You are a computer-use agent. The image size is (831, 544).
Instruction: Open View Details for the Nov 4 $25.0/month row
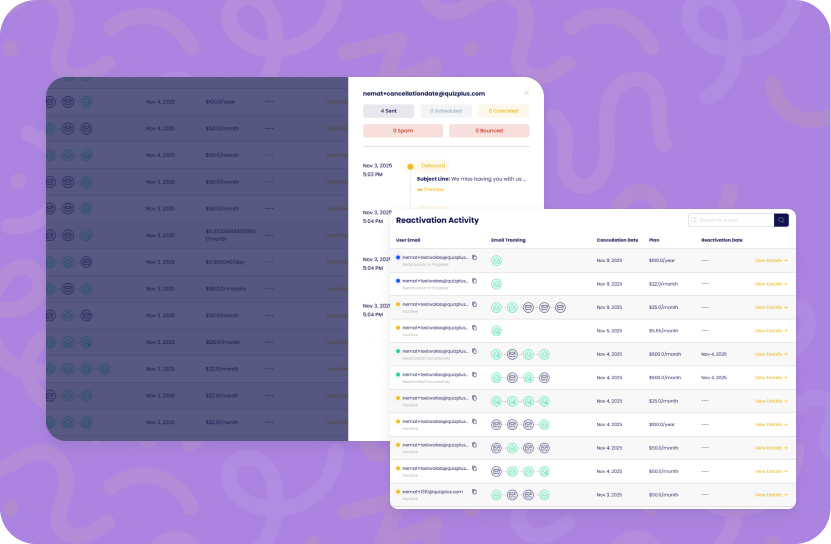pos(771,401)
